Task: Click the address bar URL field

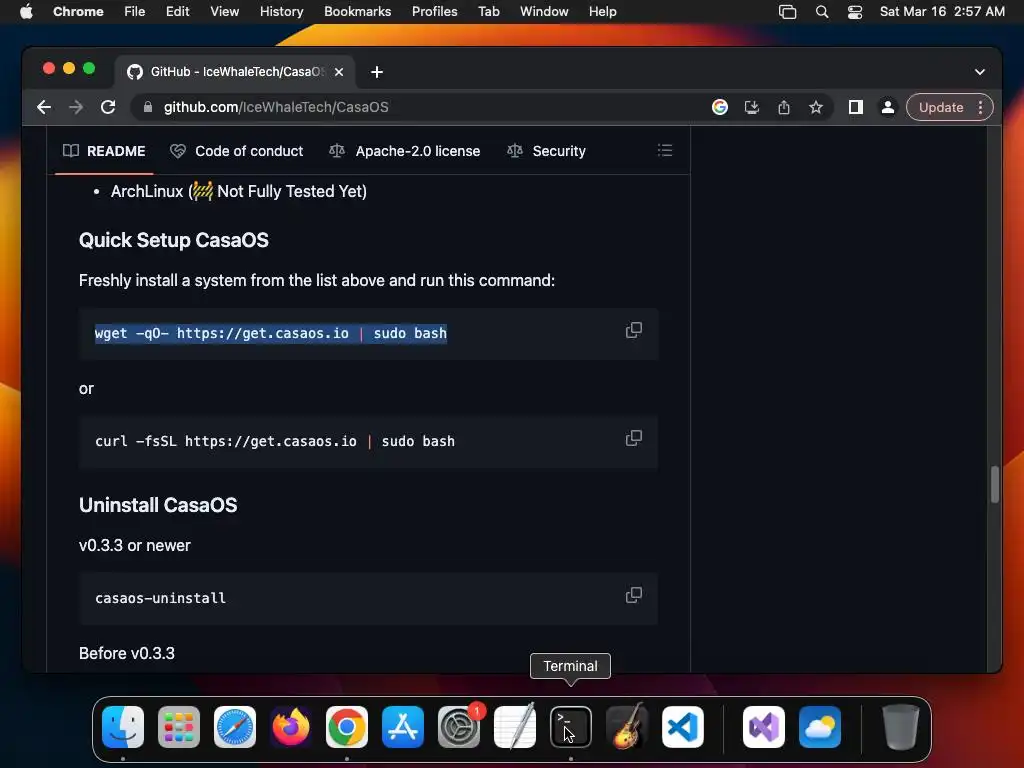Action: (418, 107)
